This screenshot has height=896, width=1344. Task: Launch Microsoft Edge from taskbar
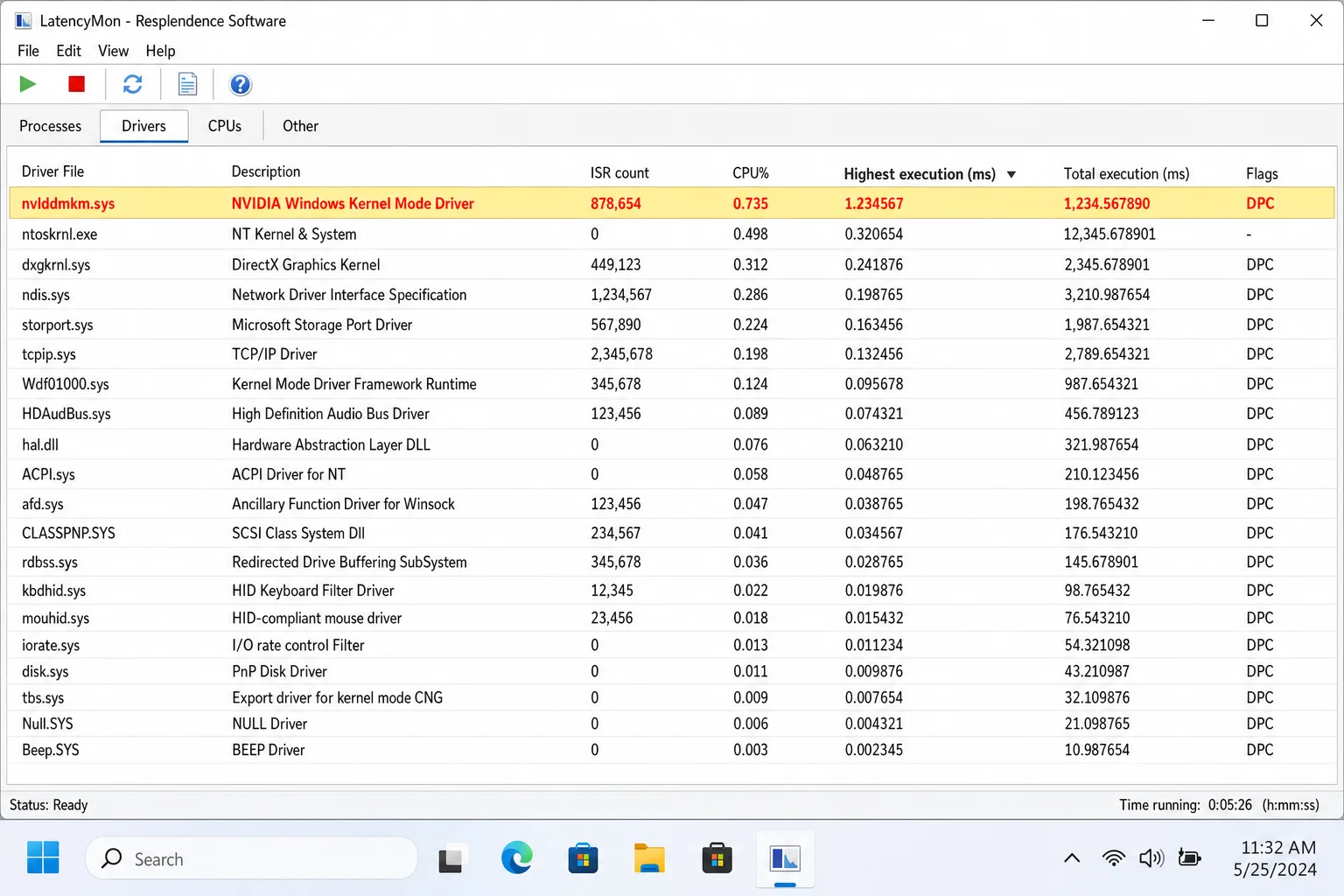517,858
